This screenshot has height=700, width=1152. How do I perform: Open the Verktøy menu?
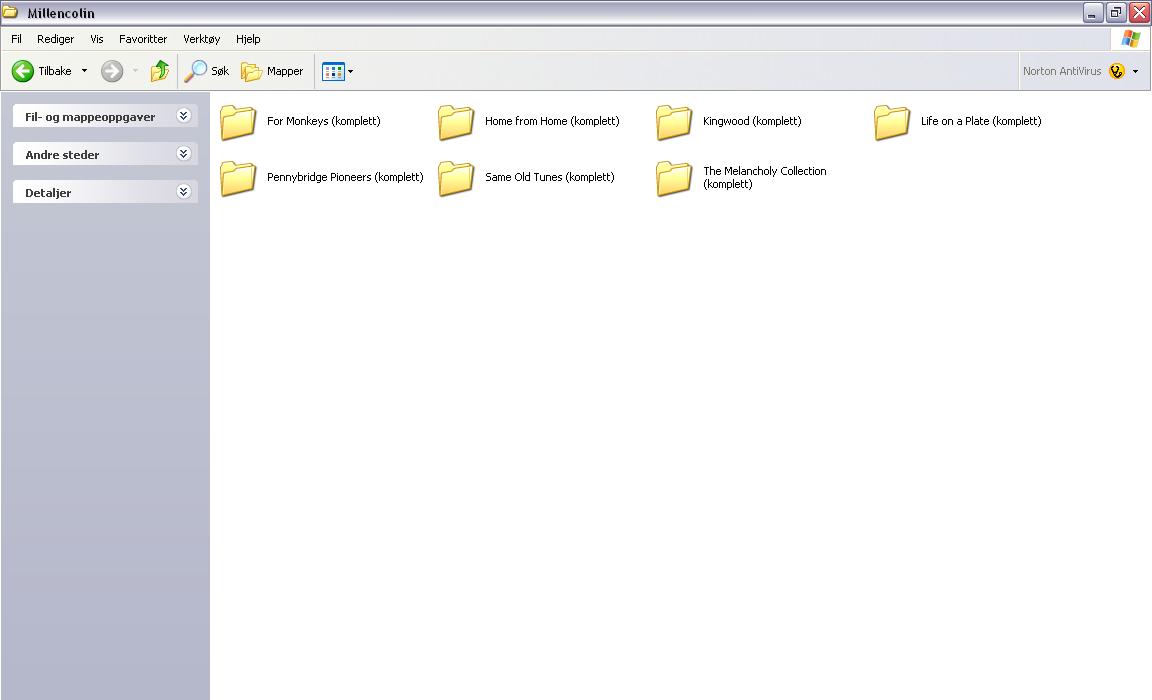(201, 39)
